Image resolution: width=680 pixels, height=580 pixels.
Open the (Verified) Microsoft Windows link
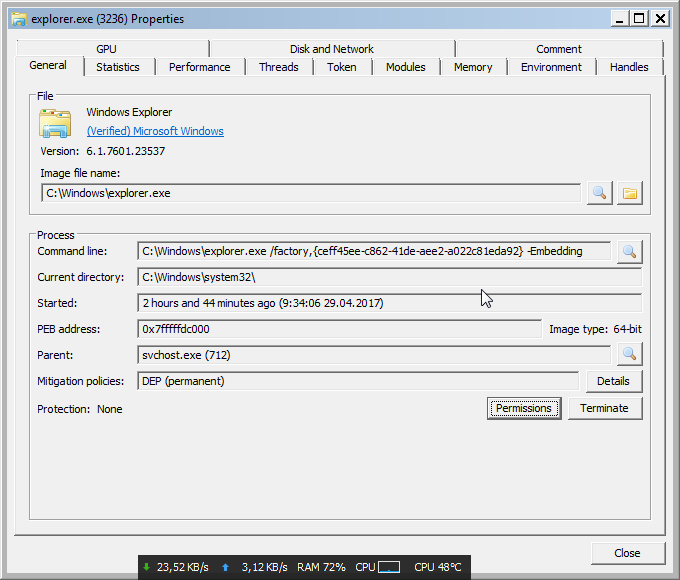(155, 131)
